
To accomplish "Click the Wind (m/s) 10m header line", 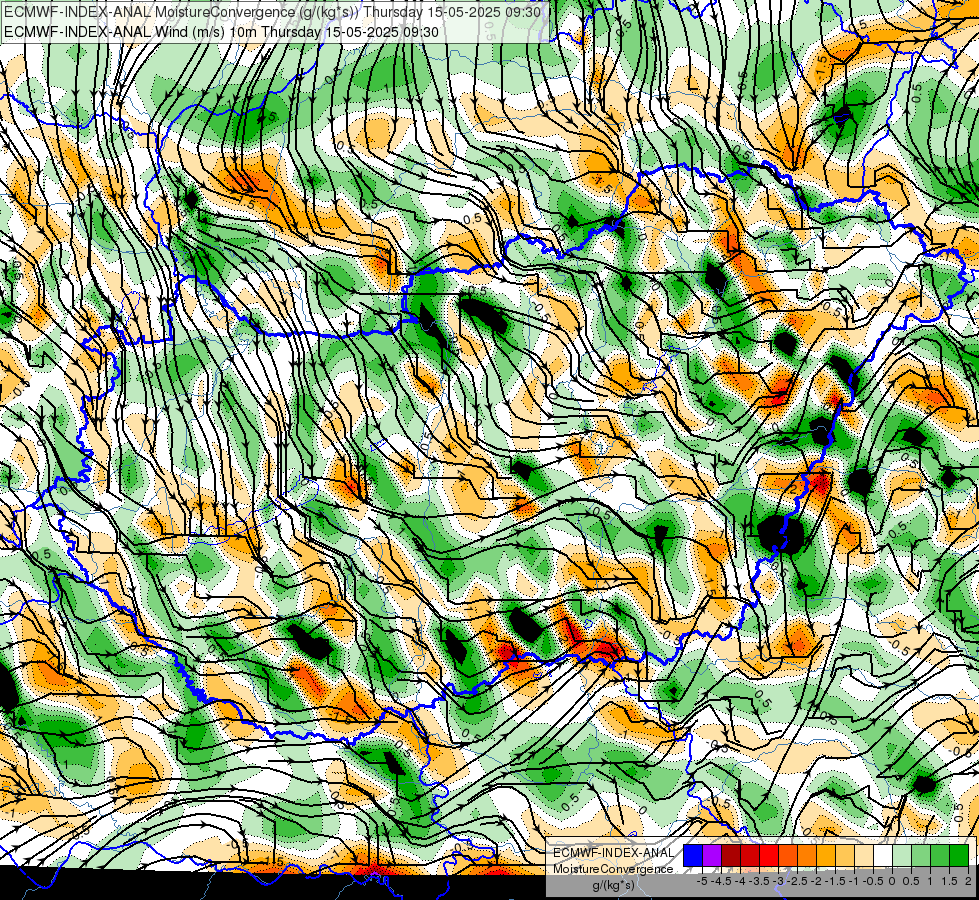I will [221, 32].
